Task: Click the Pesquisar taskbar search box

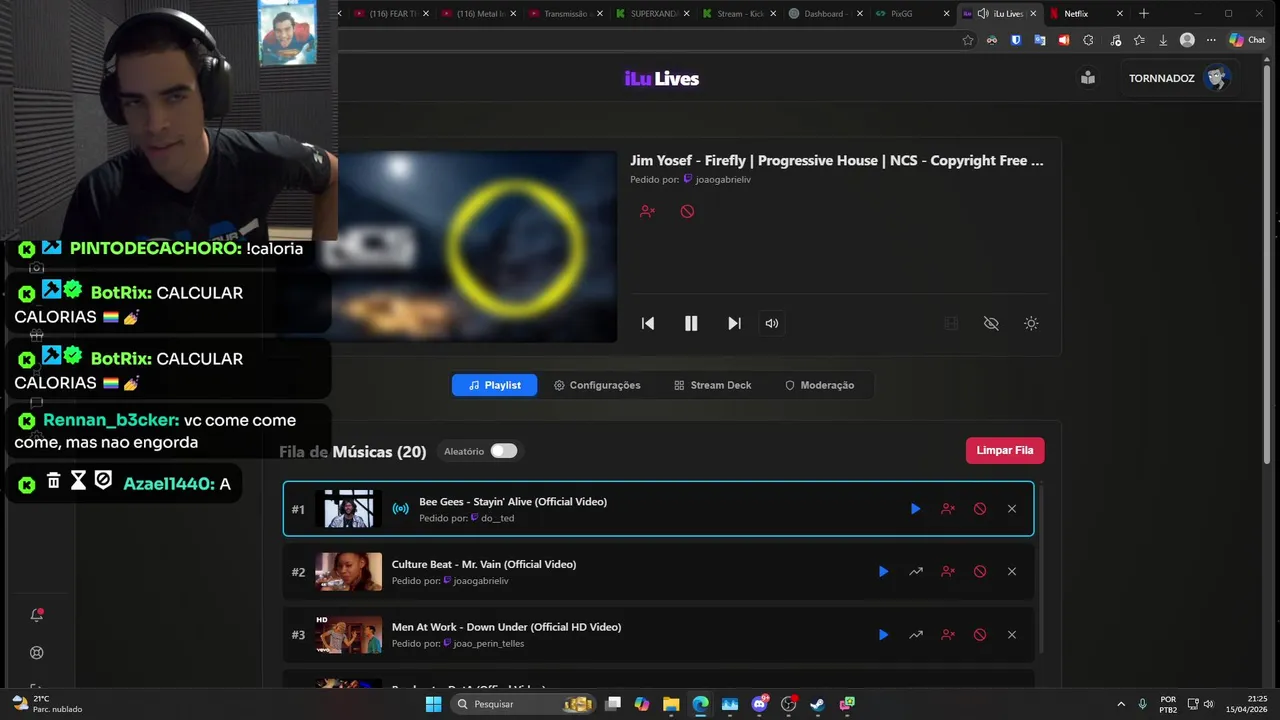Action: coord(525,704)
